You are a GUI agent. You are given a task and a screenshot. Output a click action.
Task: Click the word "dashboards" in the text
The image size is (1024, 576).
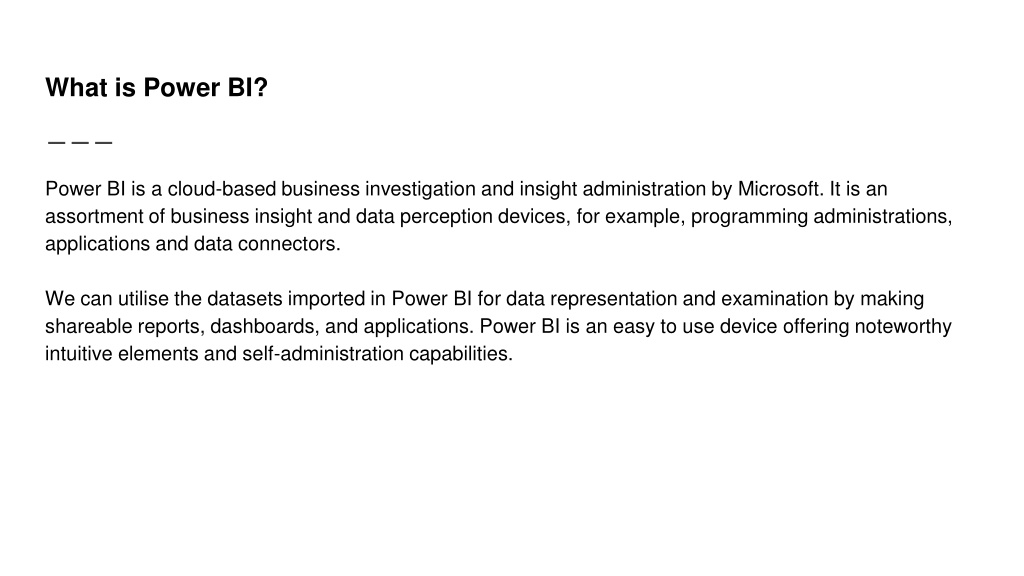pos(262,326)
